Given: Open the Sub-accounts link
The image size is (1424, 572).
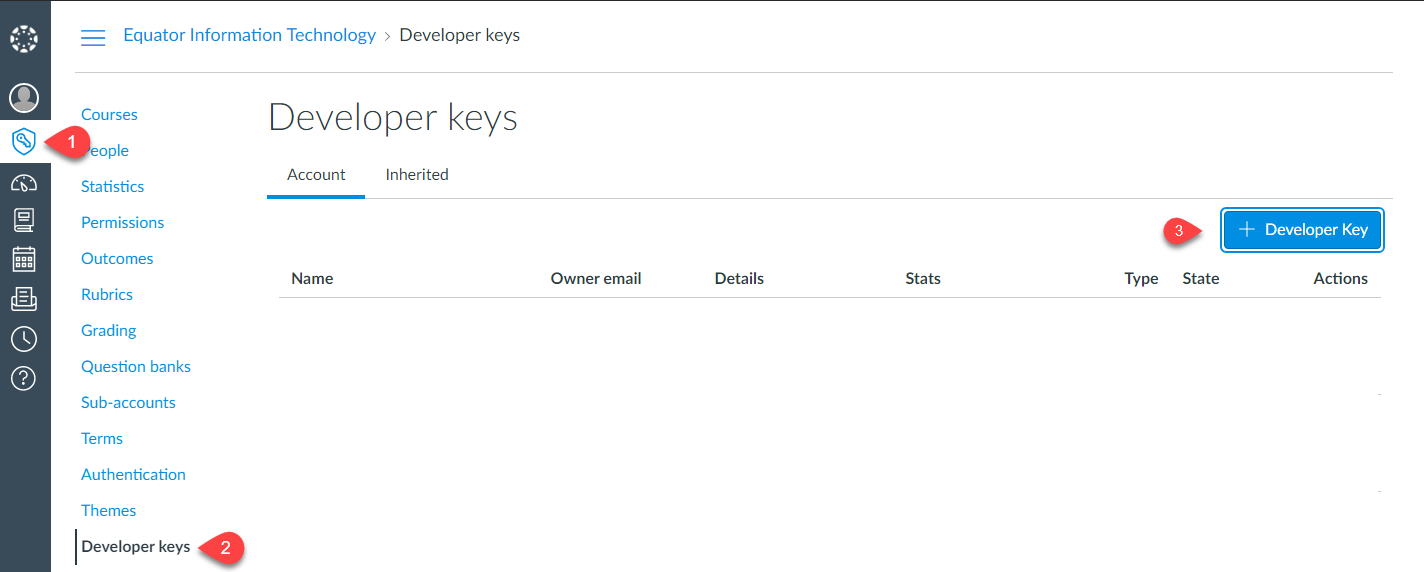Looking at the screenshot, I should (x=128, y=403).
